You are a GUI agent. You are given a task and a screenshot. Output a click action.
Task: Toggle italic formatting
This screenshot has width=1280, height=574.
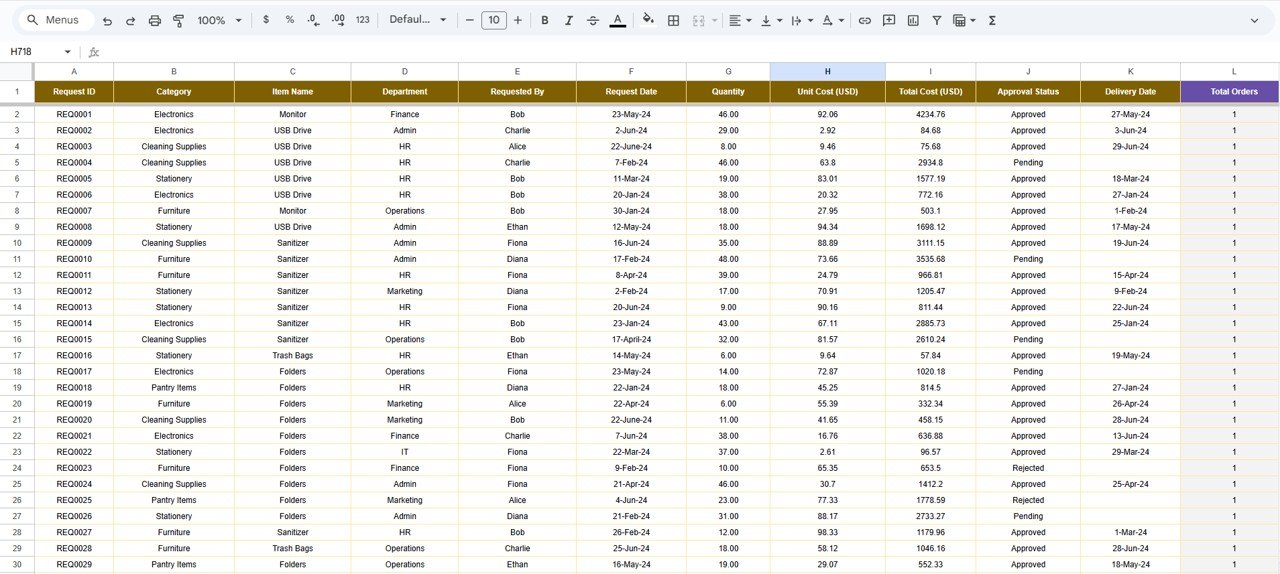tap(569, 20)
